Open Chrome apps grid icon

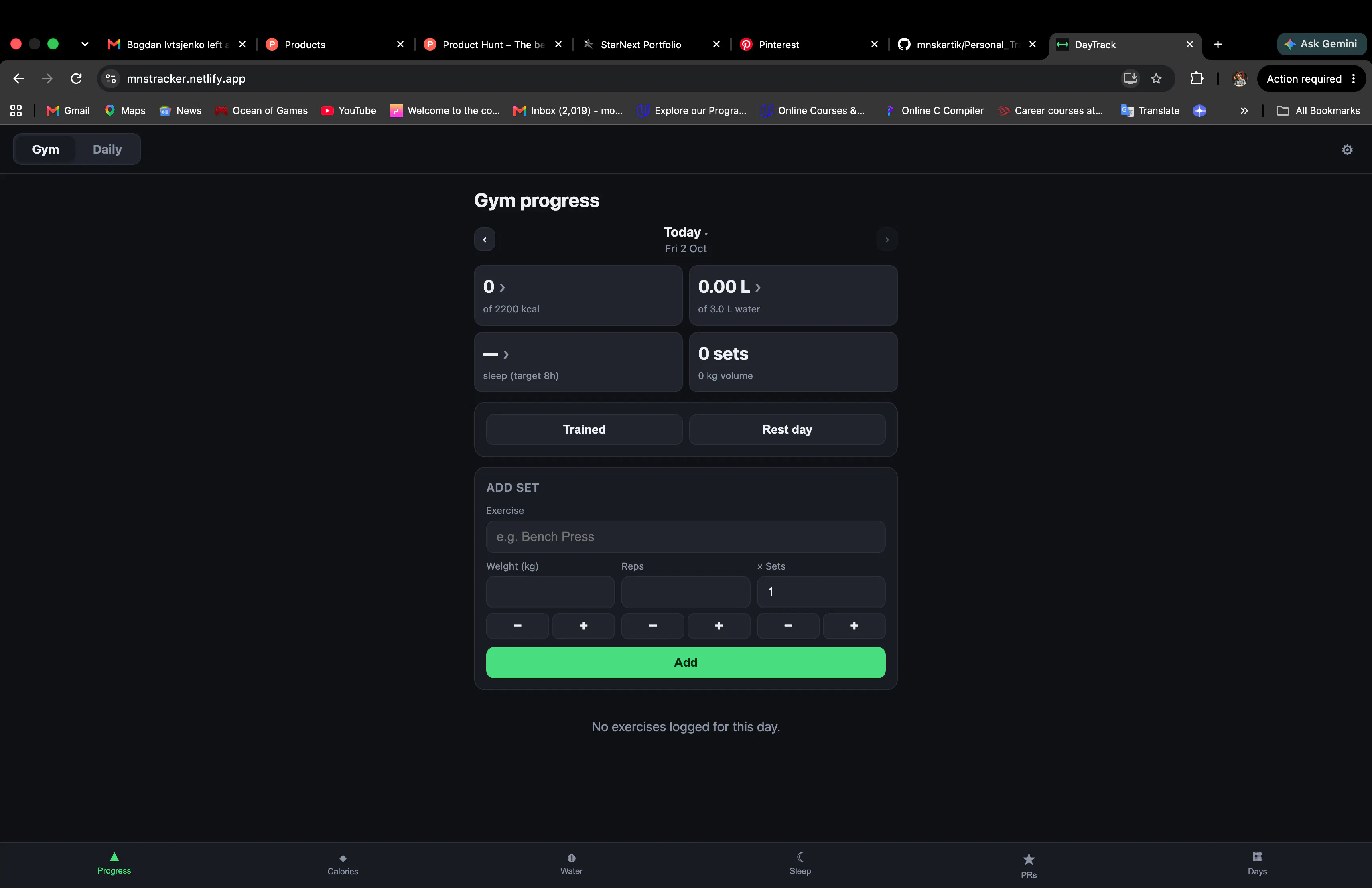(16, 111)
